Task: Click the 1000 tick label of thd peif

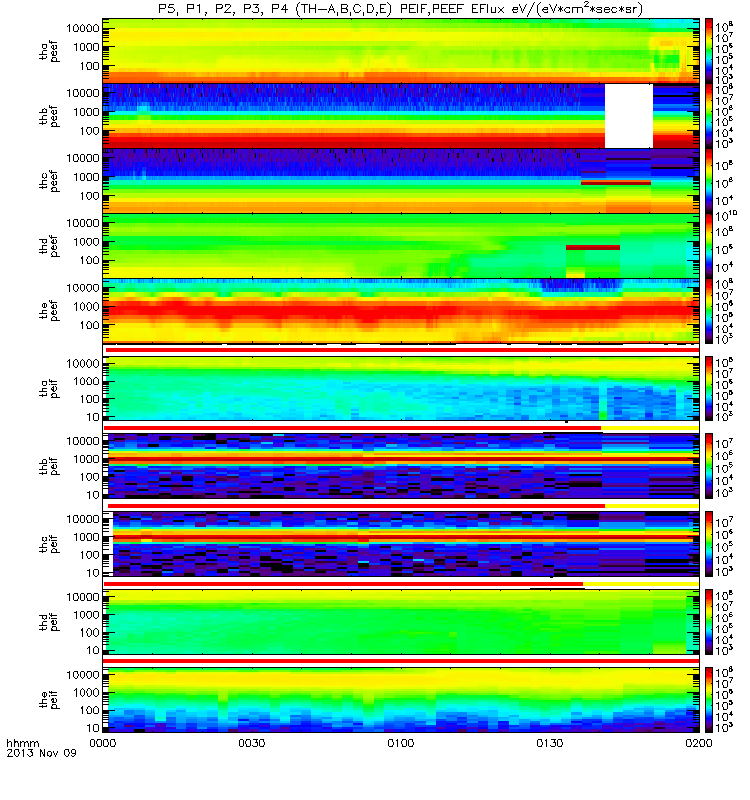Action: point(86,615)
